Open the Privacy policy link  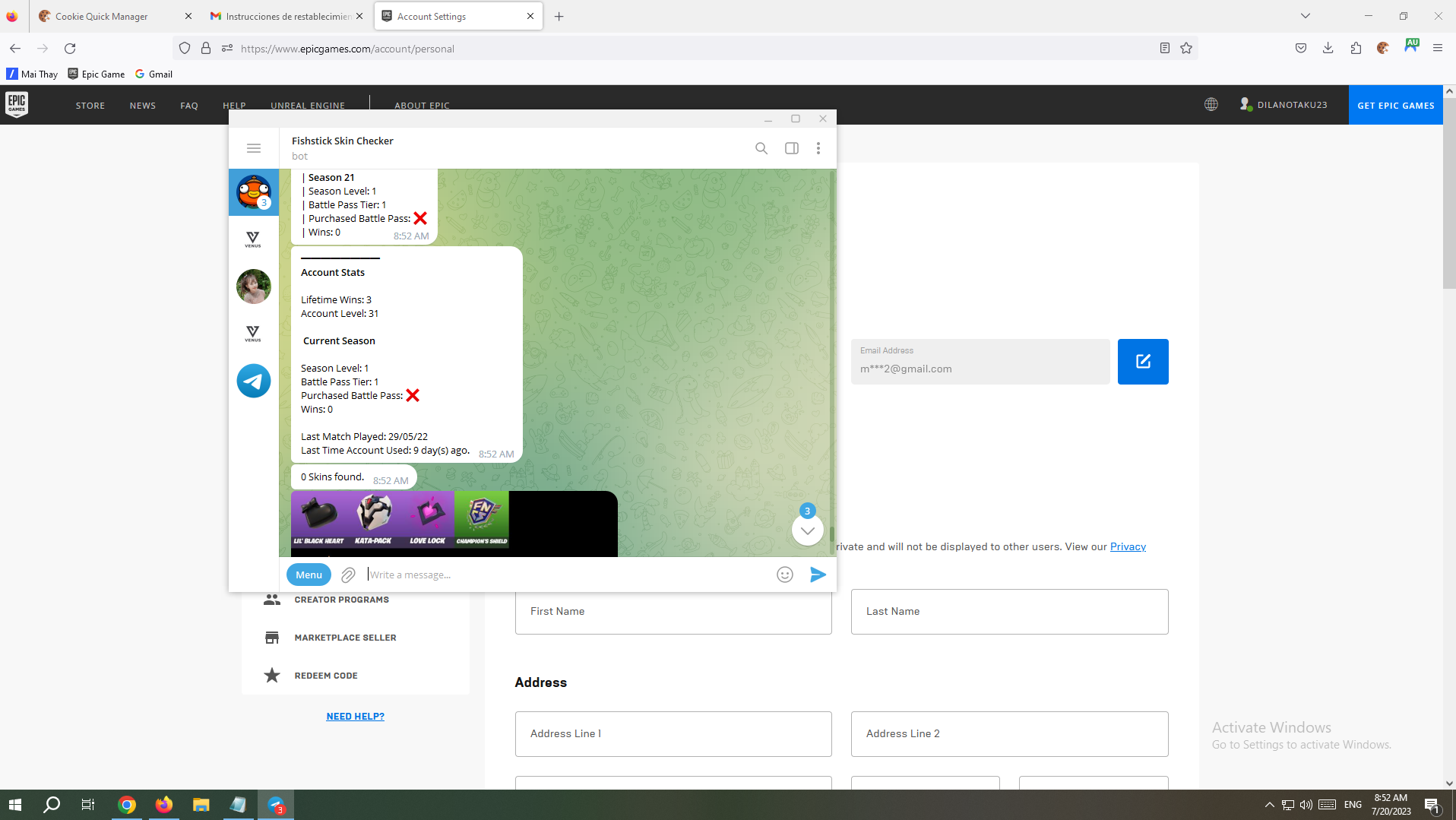(1128, 546)
